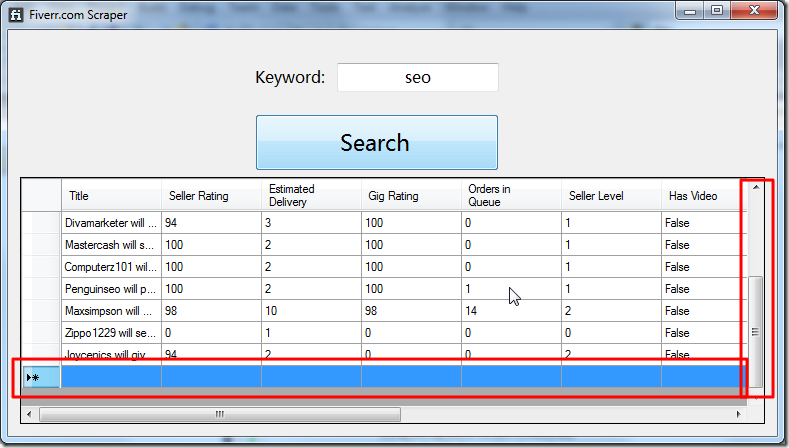Click the horizontal scrollbar left arrow
The height and width of the screenshot is (448, 789).
[x=29, y=414]
